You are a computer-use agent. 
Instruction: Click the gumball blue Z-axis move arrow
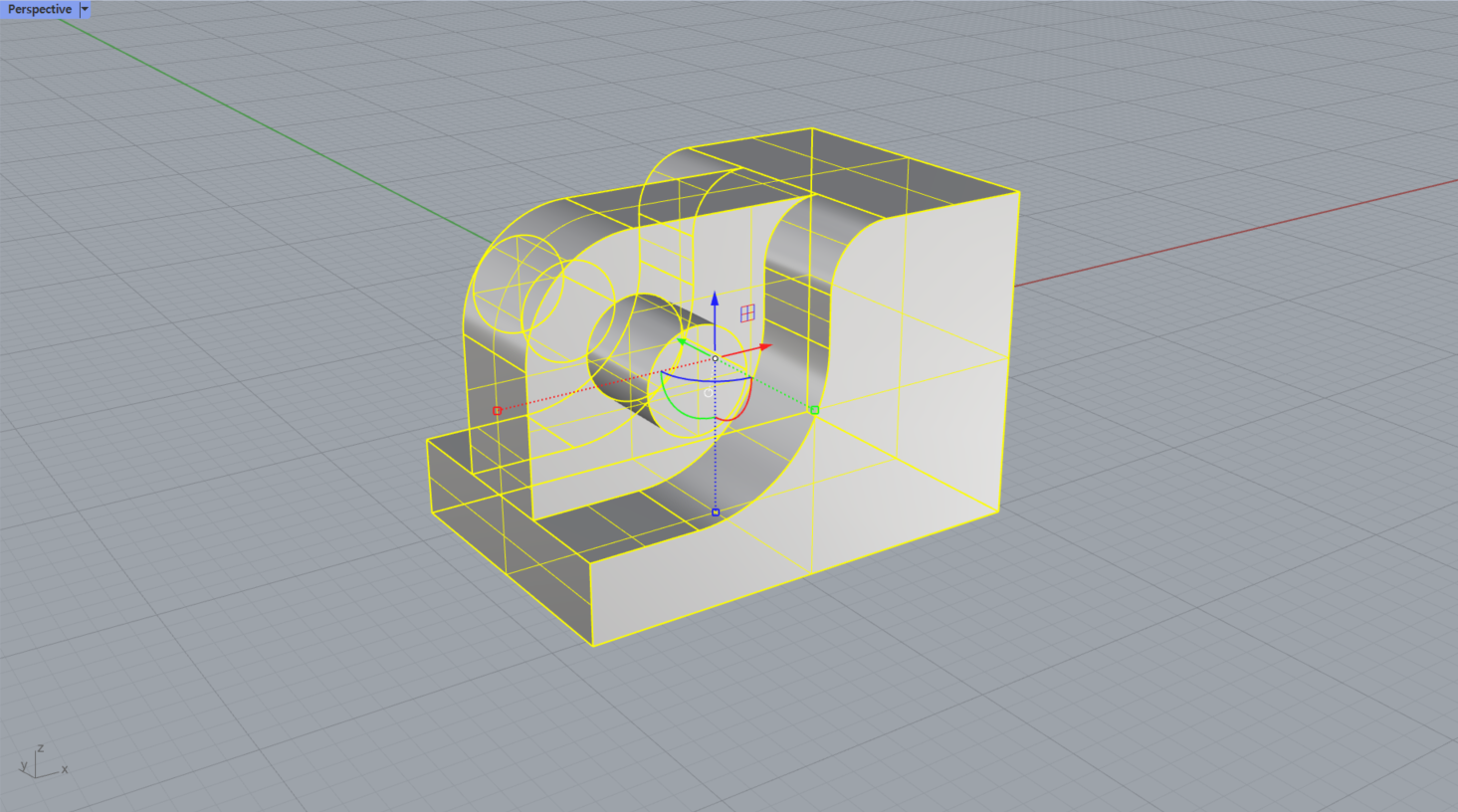pos(715,300)
